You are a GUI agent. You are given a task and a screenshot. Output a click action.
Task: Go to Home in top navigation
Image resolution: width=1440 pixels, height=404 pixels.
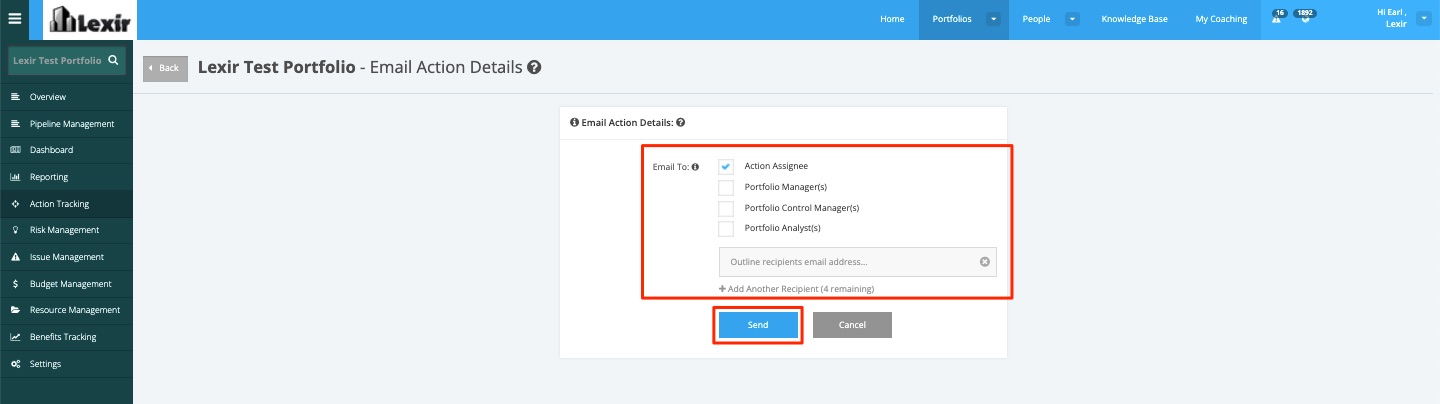point(892,19)
